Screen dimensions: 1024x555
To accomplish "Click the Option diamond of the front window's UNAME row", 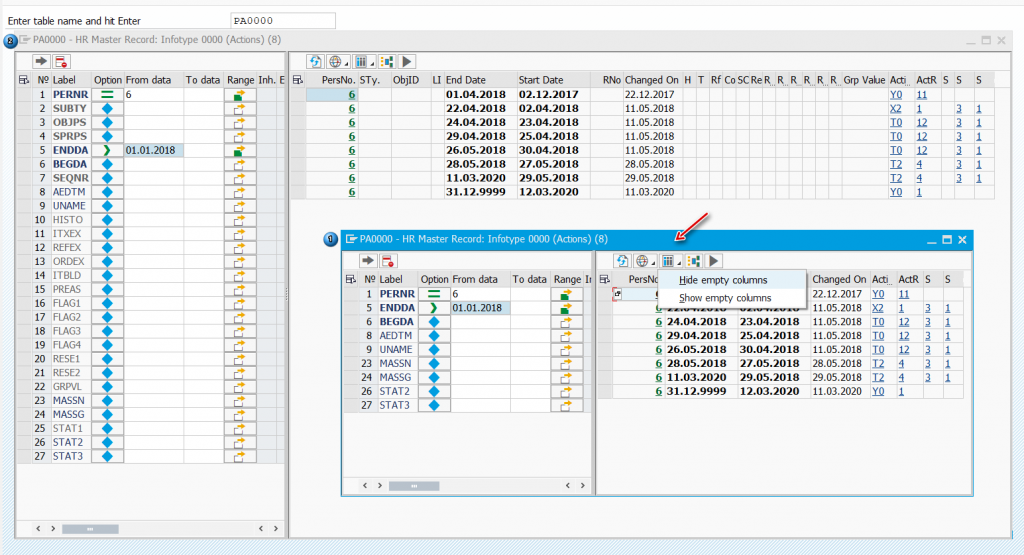I will (434, 349).
